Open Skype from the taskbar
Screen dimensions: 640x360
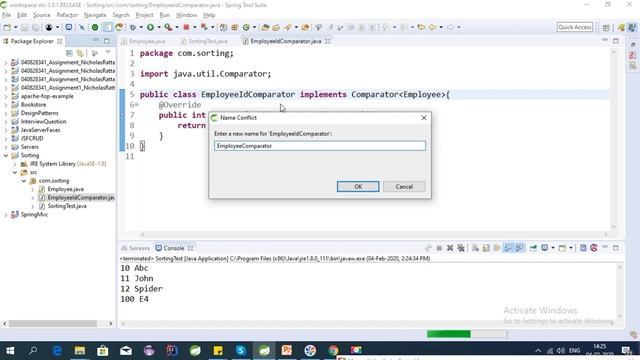tap(241, 350)
